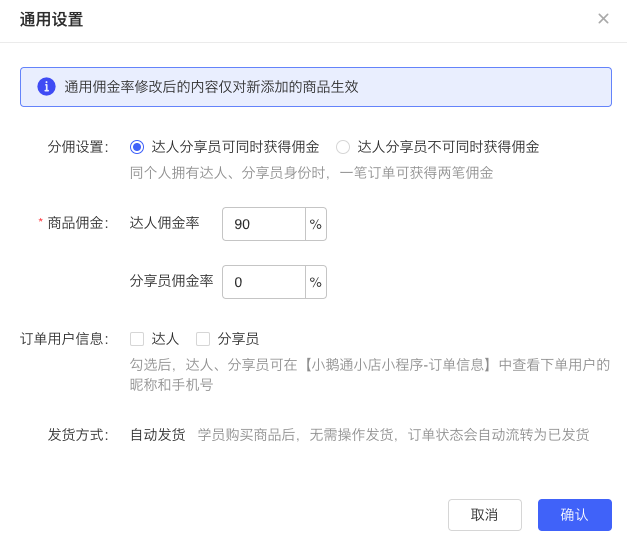Click the % suffix beside 达人佣金率 field
The image size is (627, 541).
tap(316, 224)
